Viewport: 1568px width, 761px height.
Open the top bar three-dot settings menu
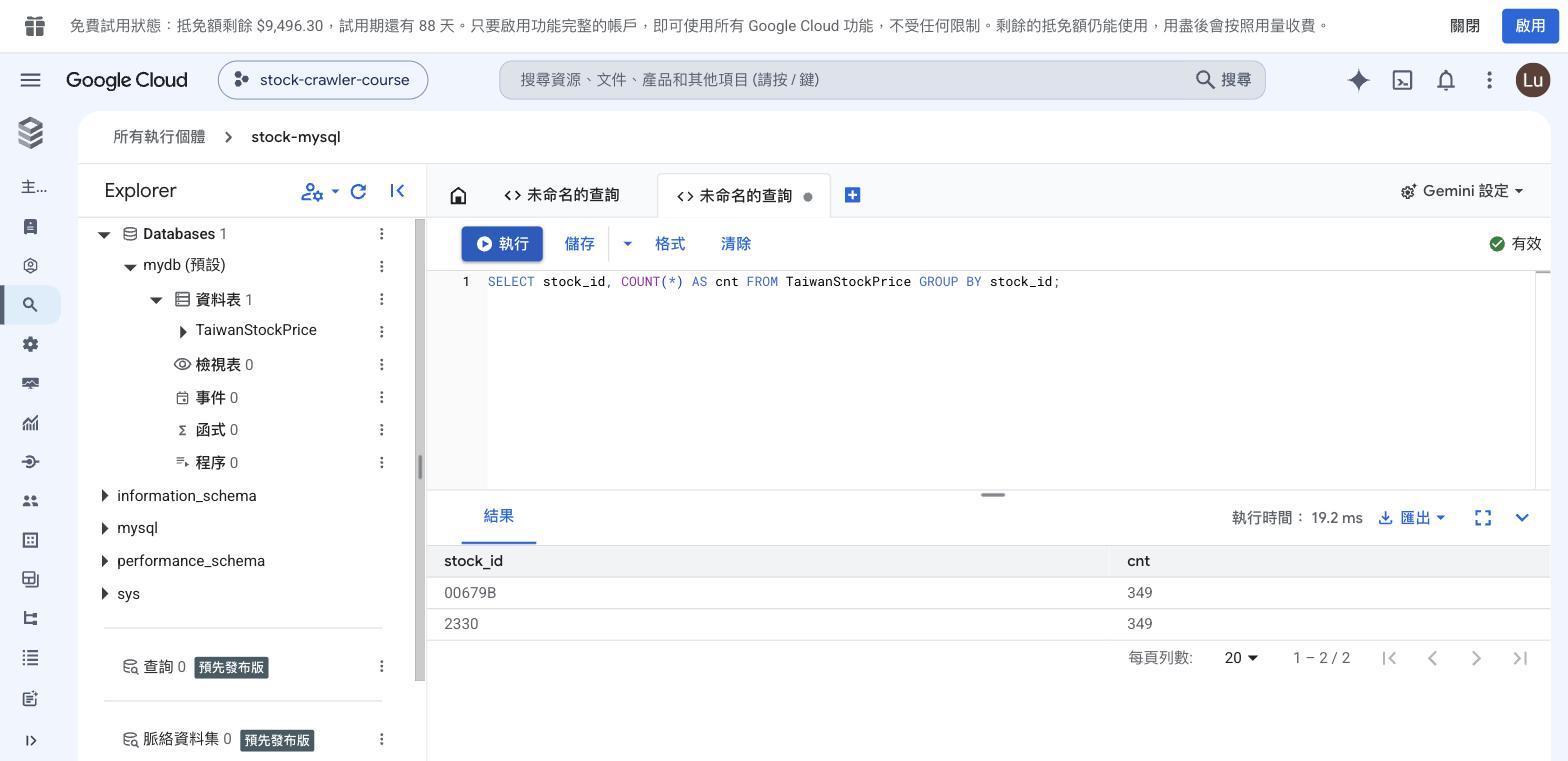[x=1489, y=80]
